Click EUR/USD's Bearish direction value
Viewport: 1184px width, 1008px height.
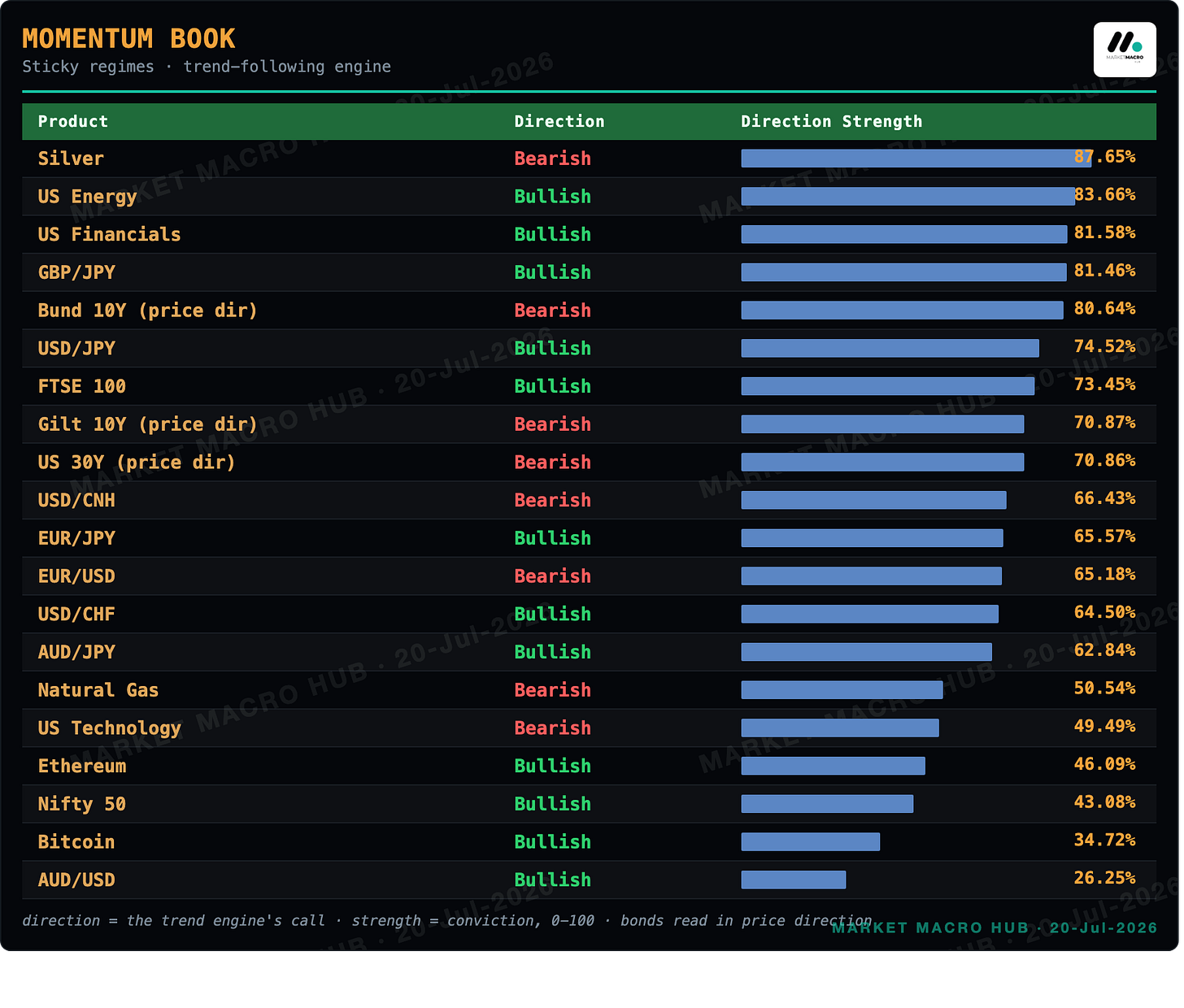553,576
